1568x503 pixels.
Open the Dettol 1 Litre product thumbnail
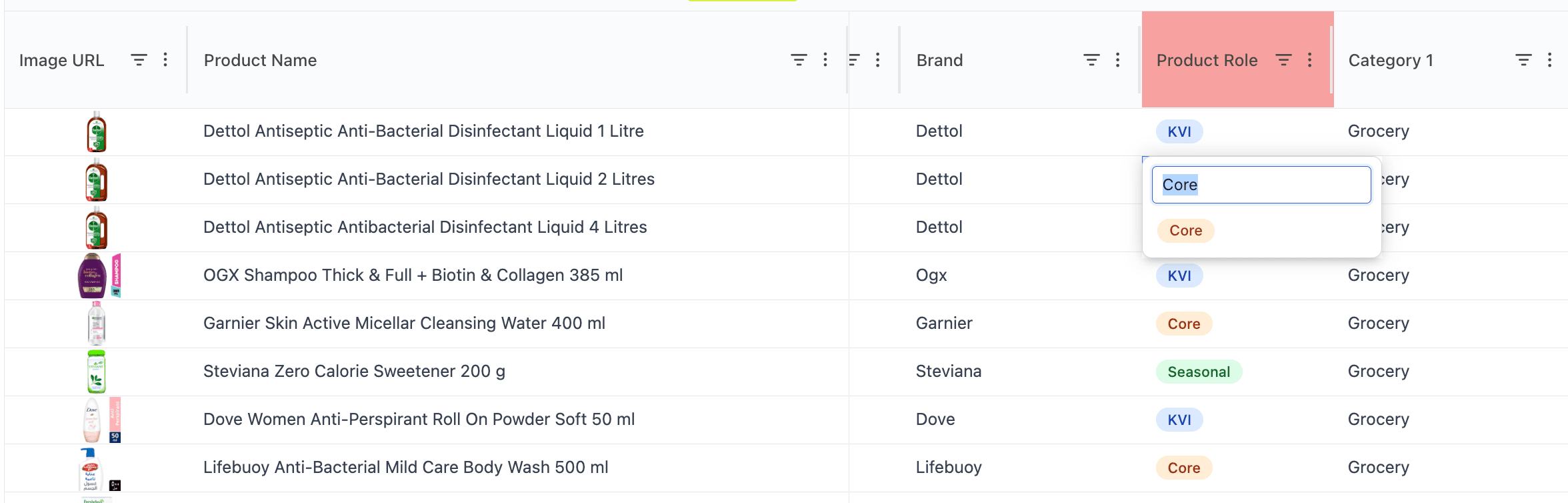(97, 132)
